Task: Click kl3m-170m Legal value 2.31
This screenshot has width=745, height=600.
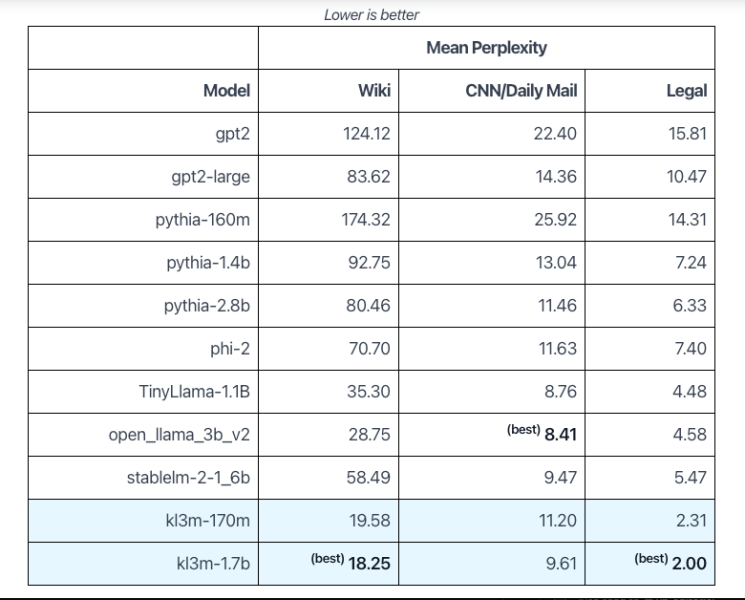Action: click(x=691, y=521)
